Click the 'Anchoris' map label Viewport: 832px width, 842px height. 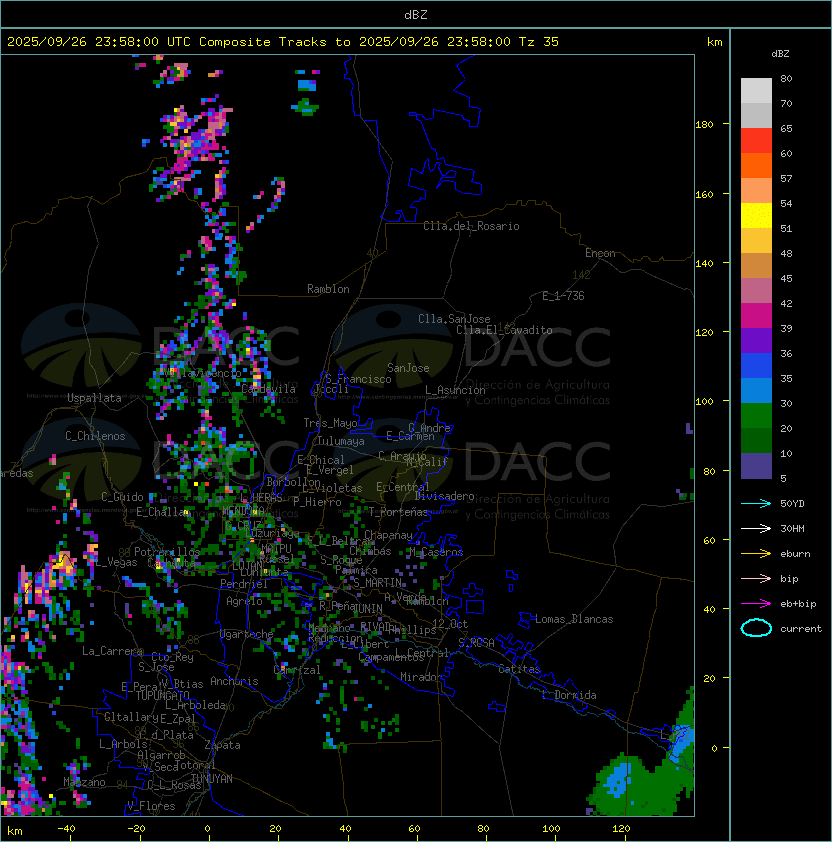(234, 681)
